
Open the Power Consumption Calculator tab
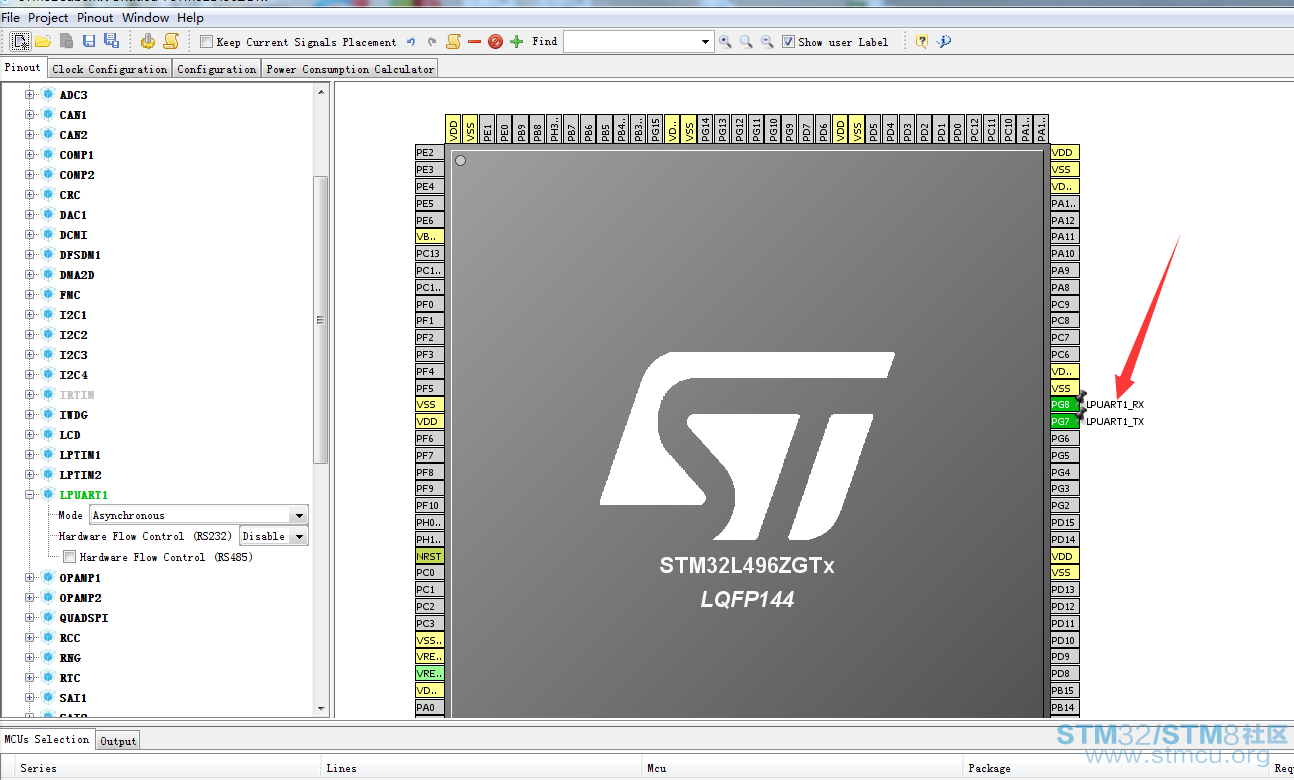(350, 69)
